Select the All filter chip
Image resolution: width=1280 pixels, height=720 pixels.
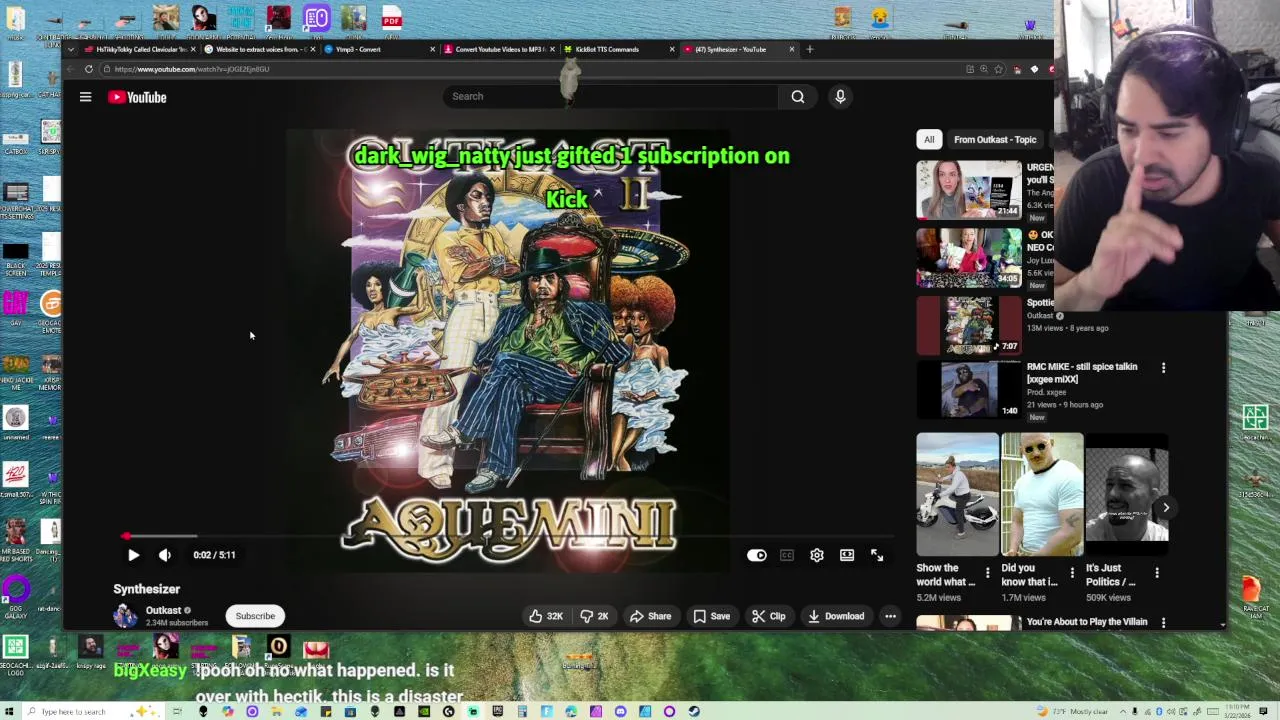tap(929, 140)
